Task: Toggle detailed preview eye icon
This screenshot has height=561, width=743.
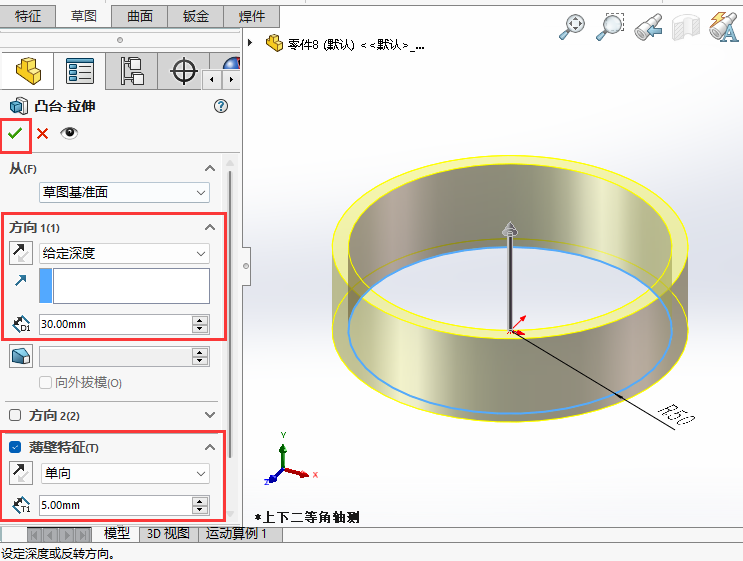Action: point(69,133)
